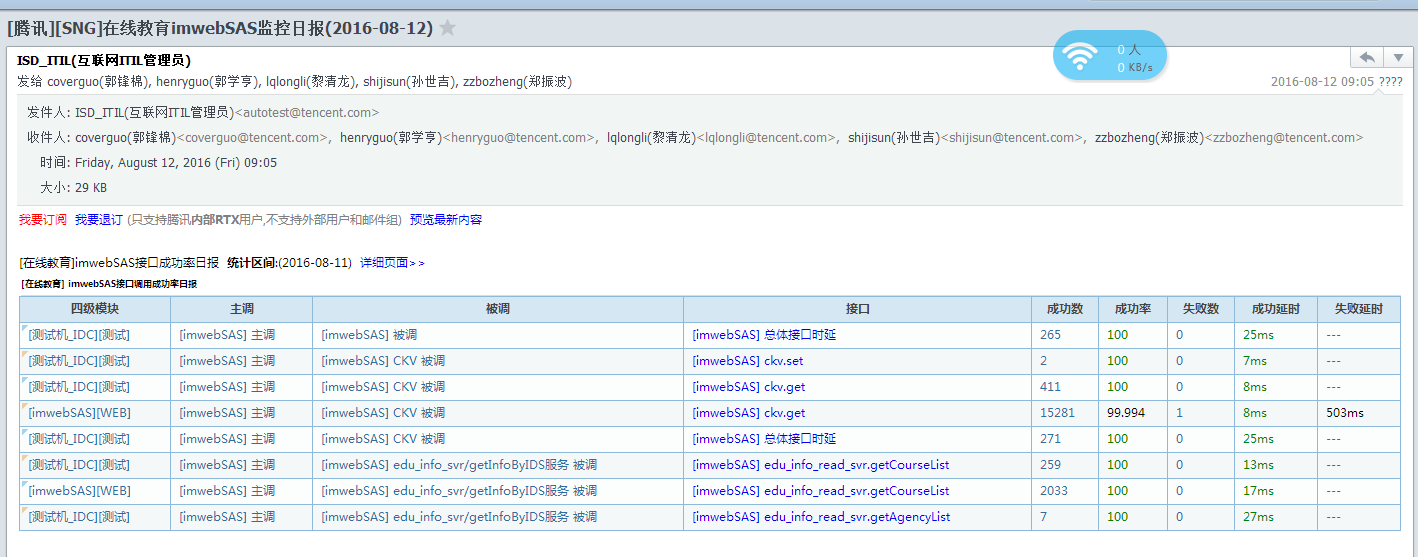Open the 详细页面>> link

pos(393,263)
